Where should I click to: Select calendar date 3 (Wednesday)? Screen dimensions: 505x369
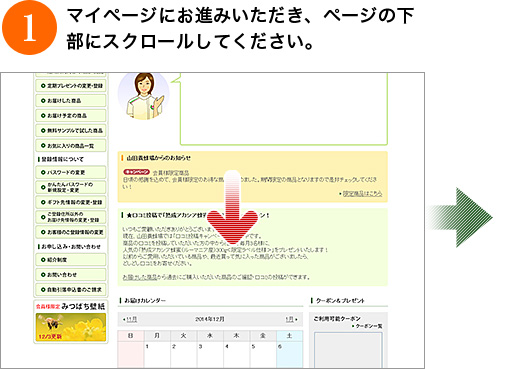point(210,354)
